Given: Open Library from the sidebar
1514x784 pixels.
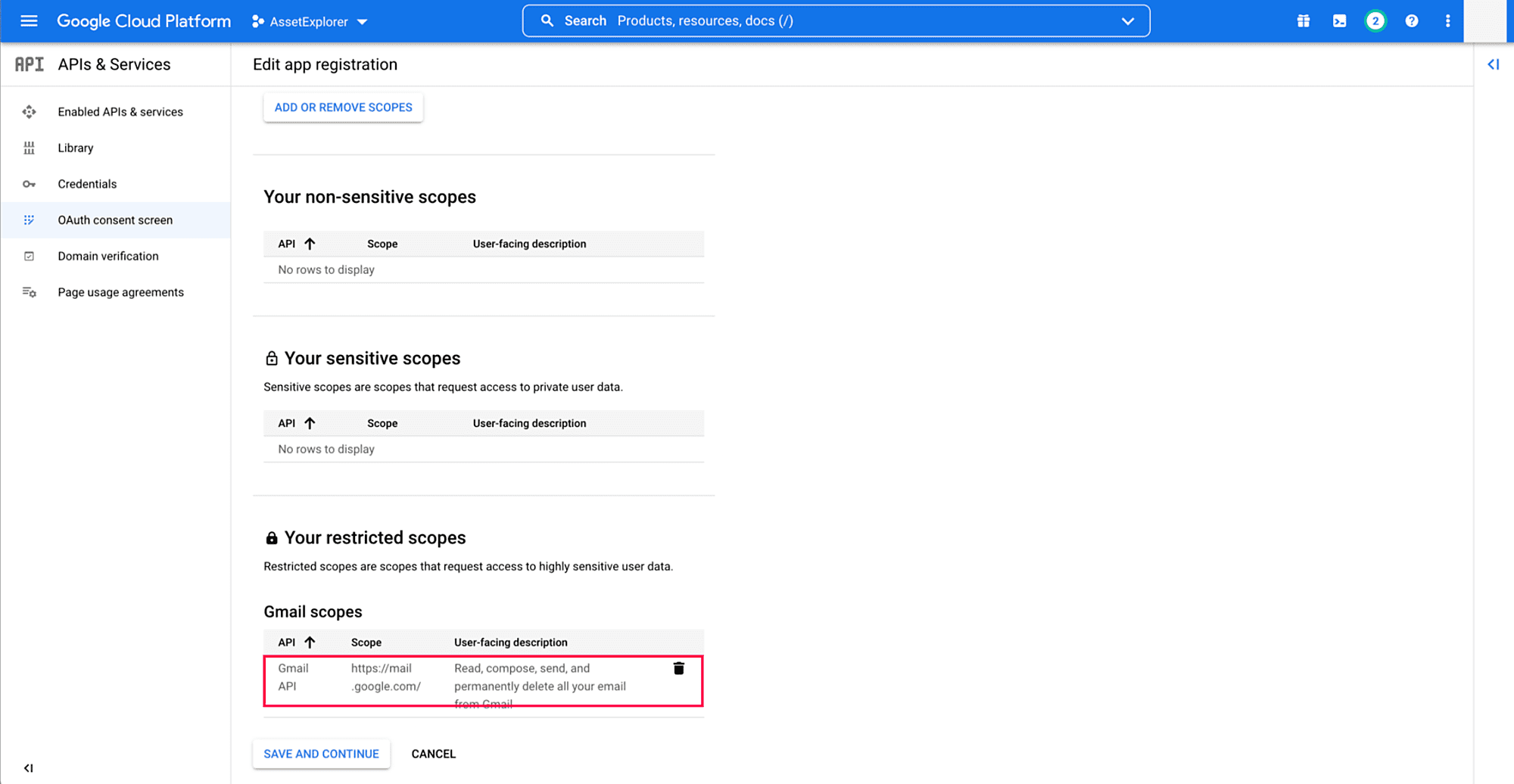Looking at the screenshot, I should click(x=76, y=148).
